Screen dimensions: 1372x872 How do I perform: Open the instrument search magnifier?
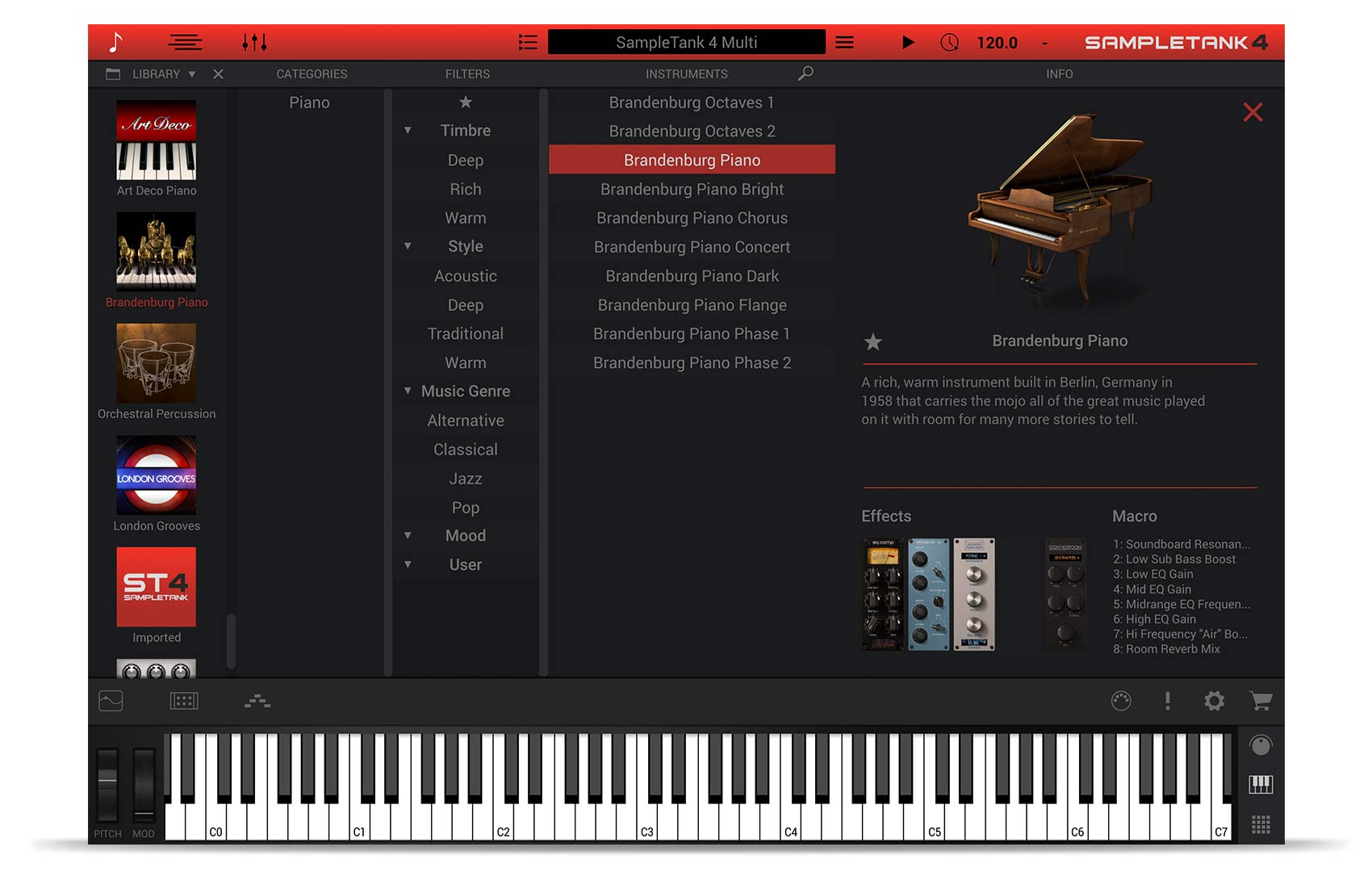tap(805, 73)
